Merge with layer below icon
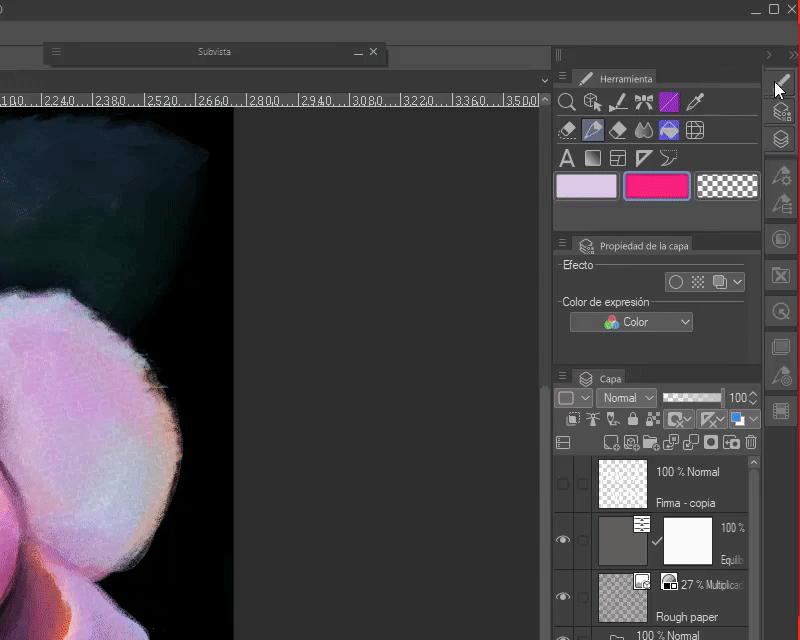Screen dimensions: 800x640 (691, 442)
